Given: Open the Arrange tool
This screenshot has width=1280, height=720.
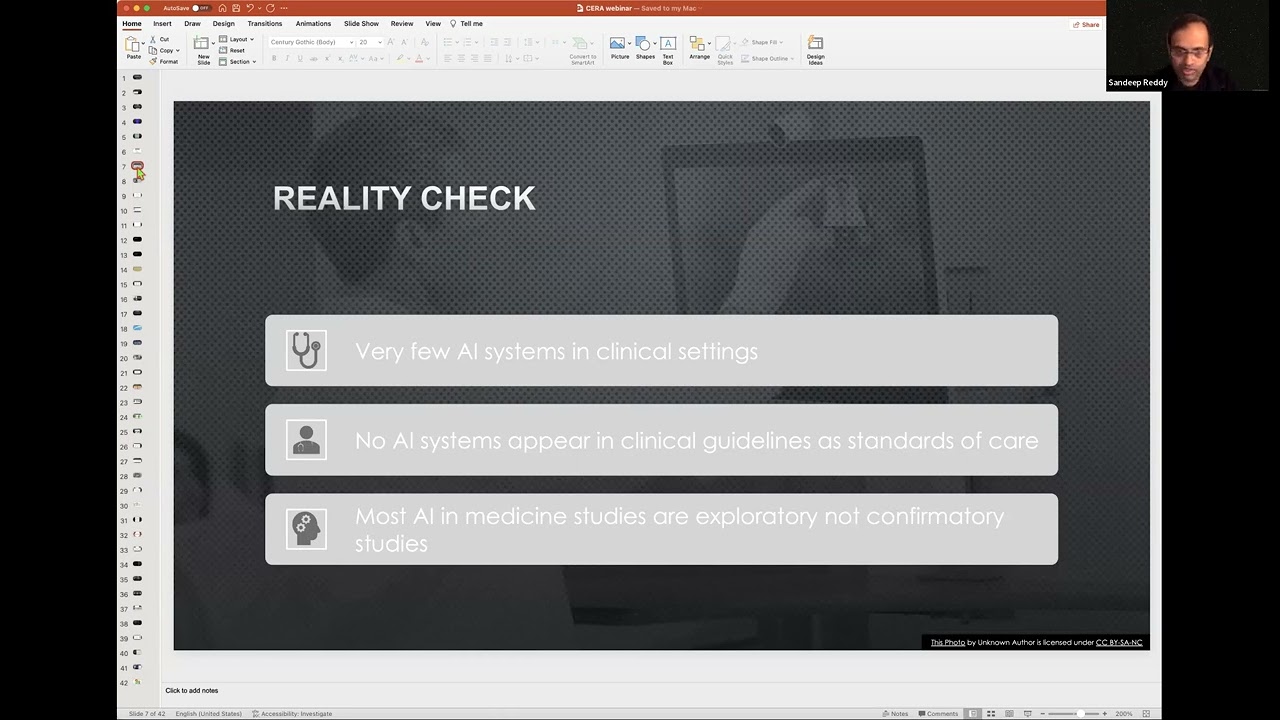Looking at the screenshot, I should point(699,49).
